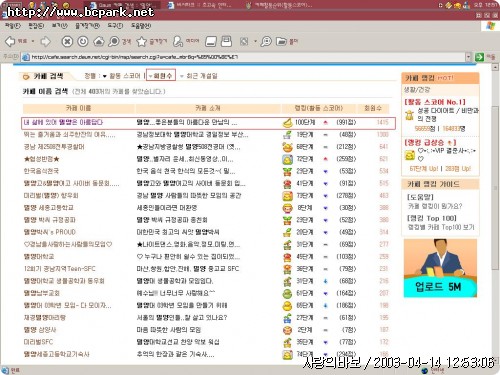Click the 업로드 5M banner image
Viewport: 500px width, 375px height.
pyautogui.click(x=440, y=268)
